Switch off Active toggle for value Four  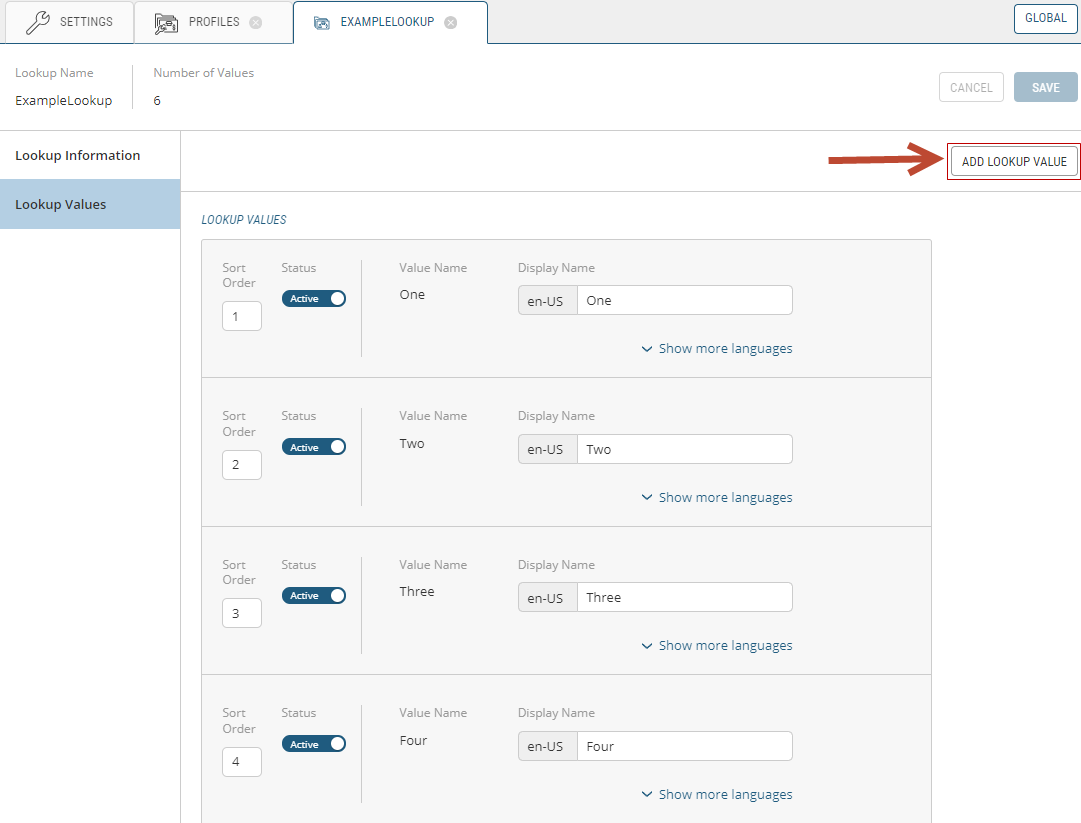coord(314,744)
